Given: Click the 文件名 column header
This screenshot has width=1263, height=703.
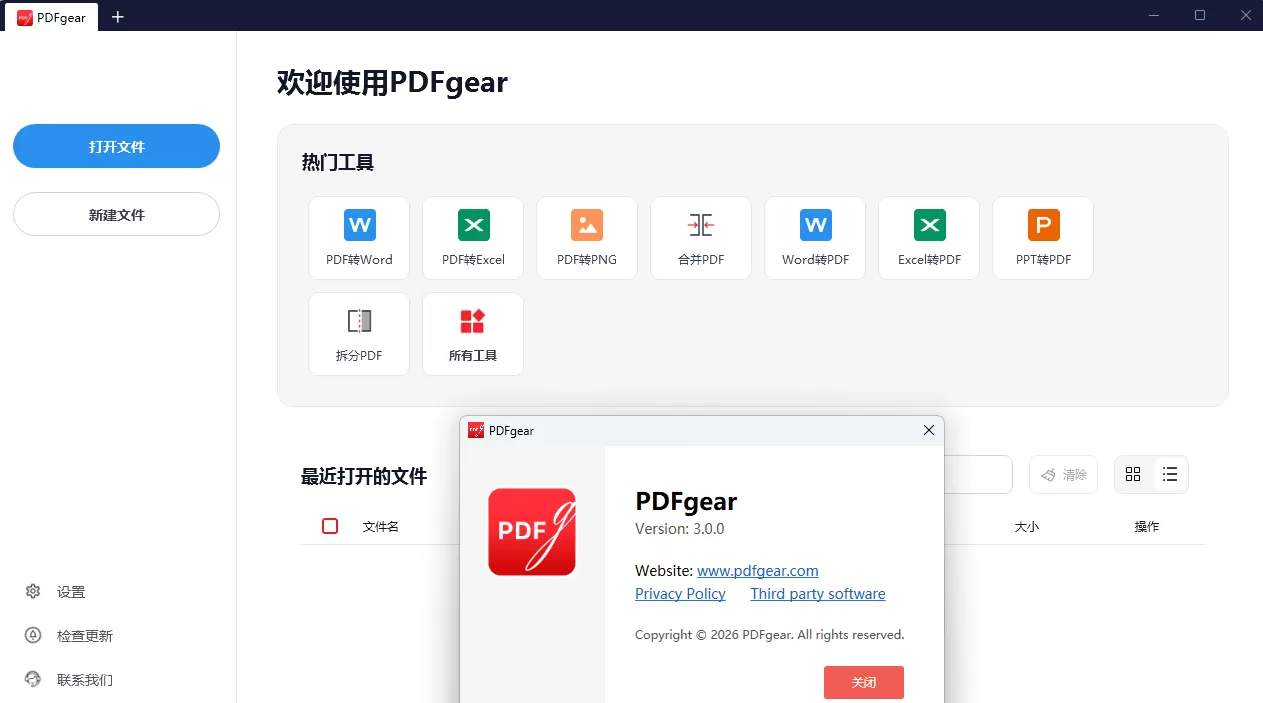Looking at the screenshot, I should pyautogui.click(x=381, y=526).
